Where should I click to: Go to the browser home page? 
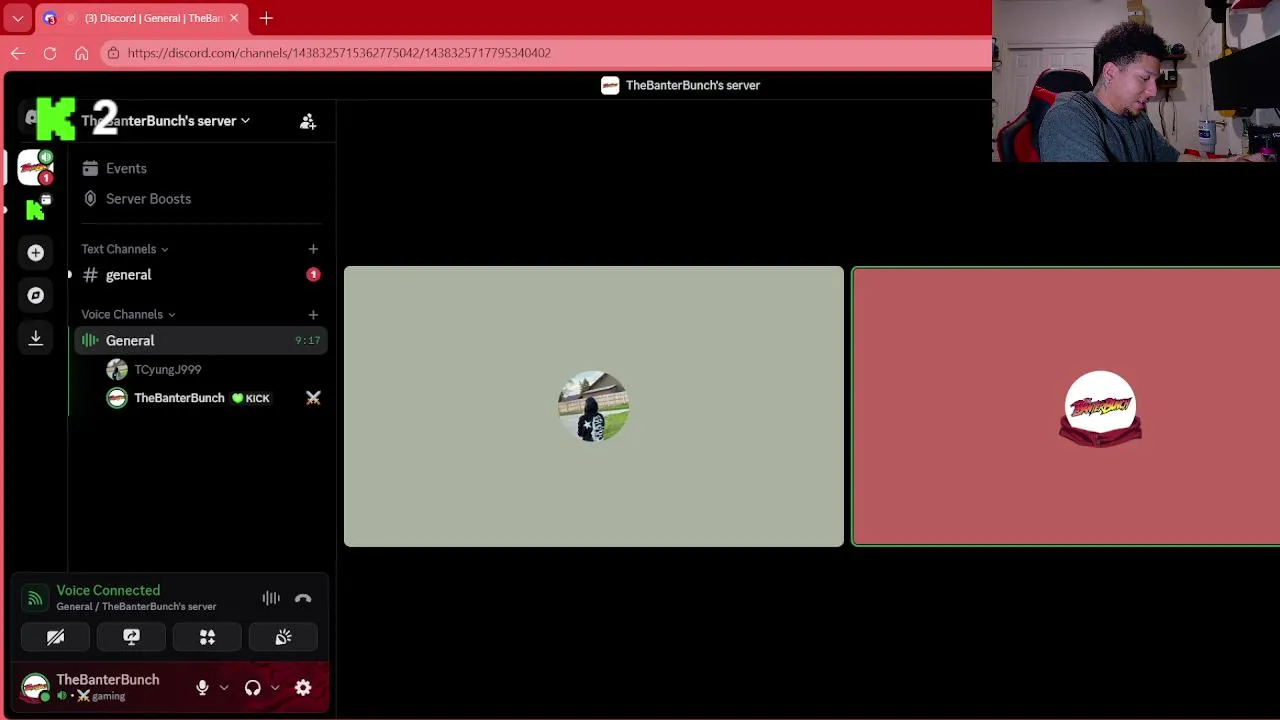click(82, 53)
